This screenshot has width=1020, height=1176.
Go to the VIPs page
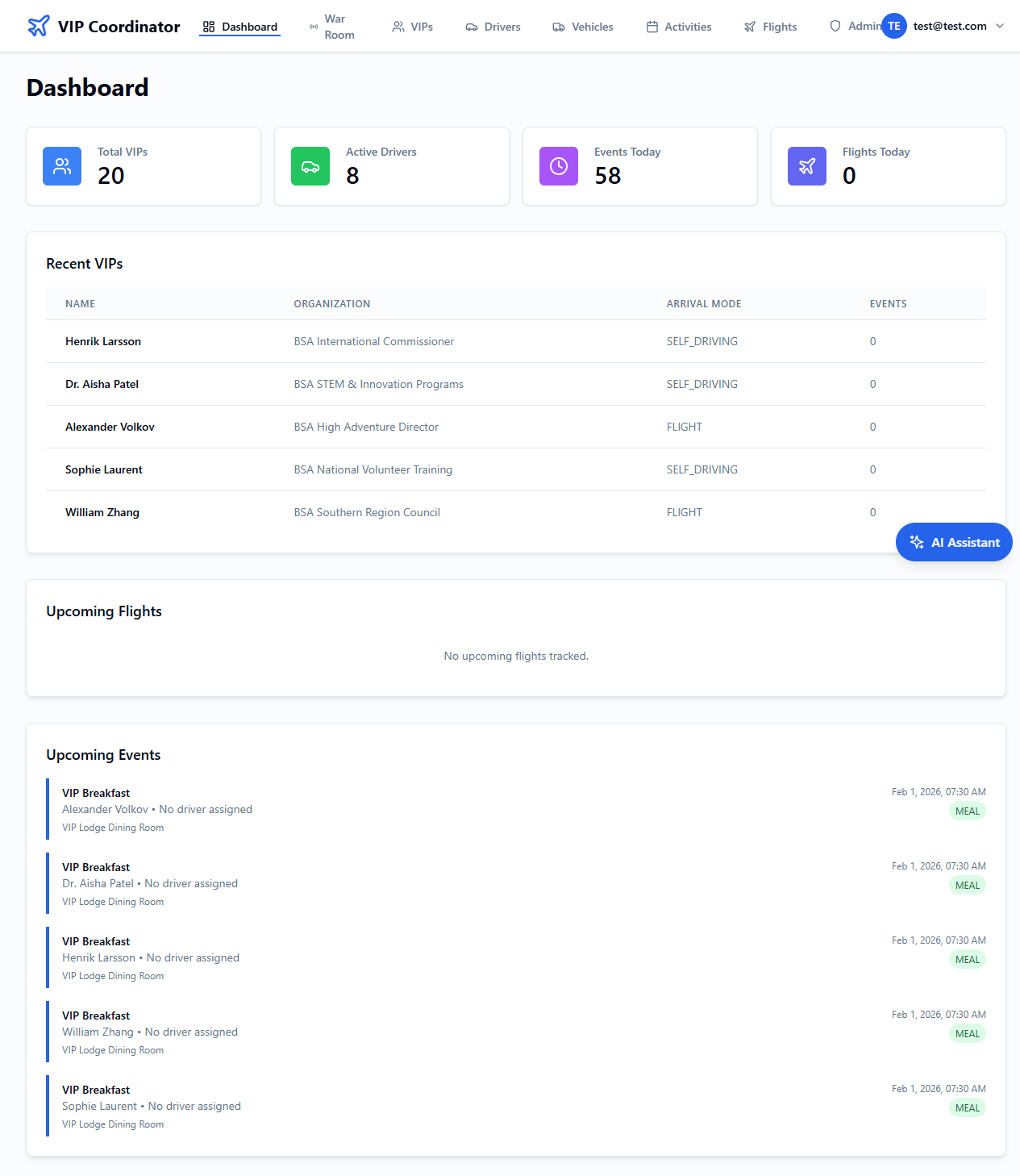pos(412,27)
